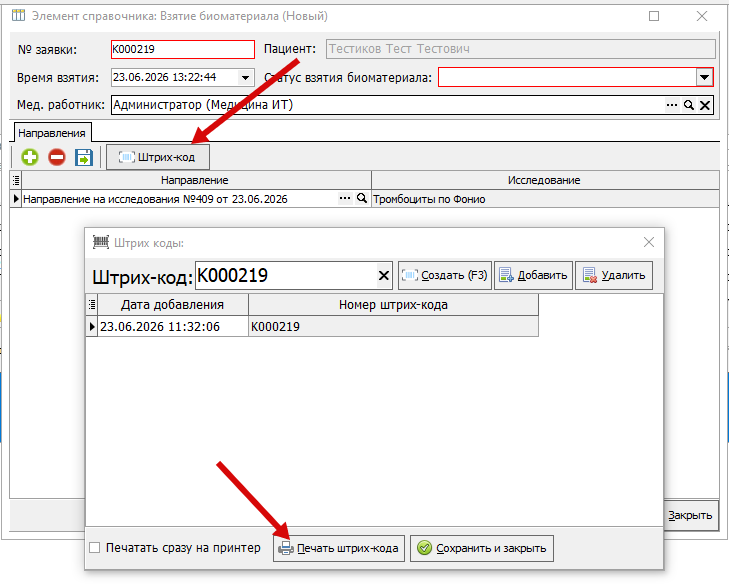Clear barcode field K000219 with X icon

(x=384, y=276)
